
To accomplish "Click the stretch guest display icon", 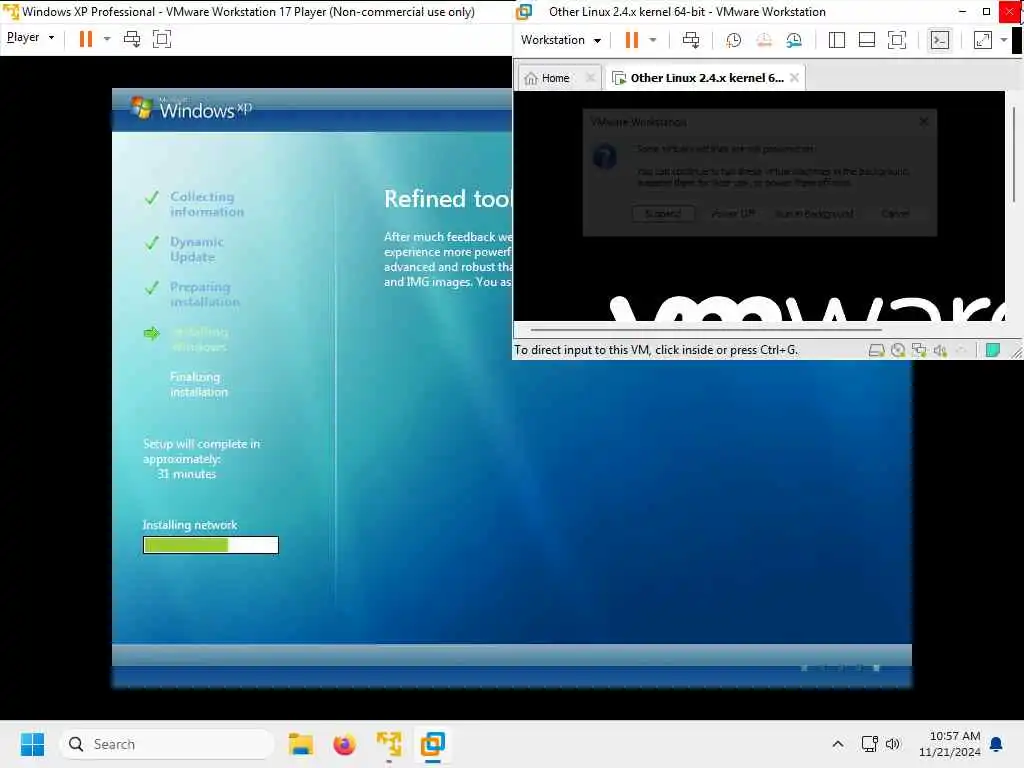I will click(983, 40).
